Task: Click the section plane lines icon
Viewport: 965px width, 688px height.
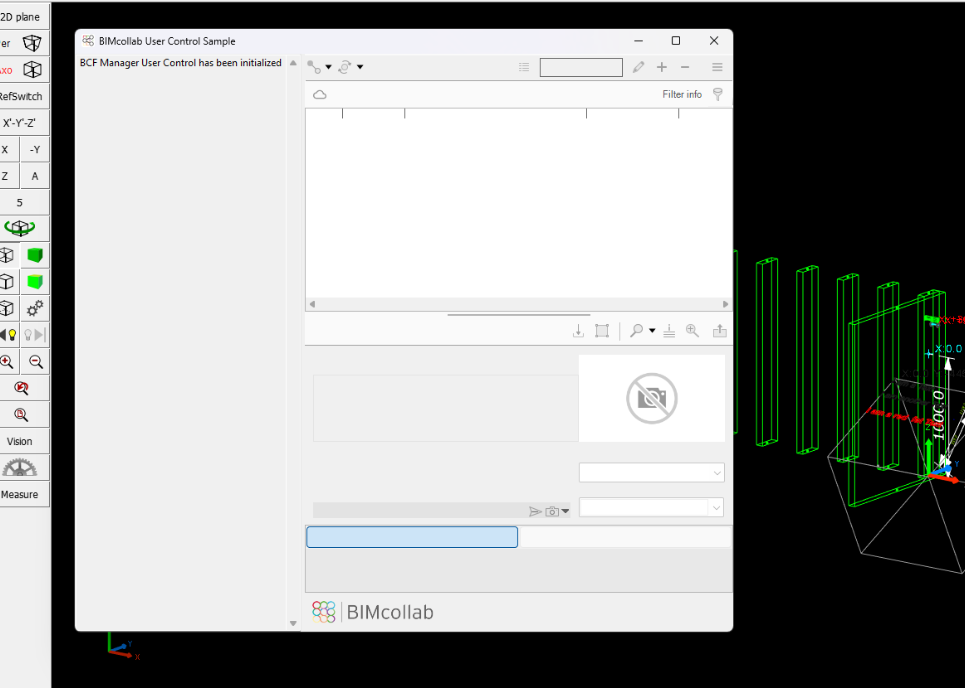Action: tap(669, 331)
